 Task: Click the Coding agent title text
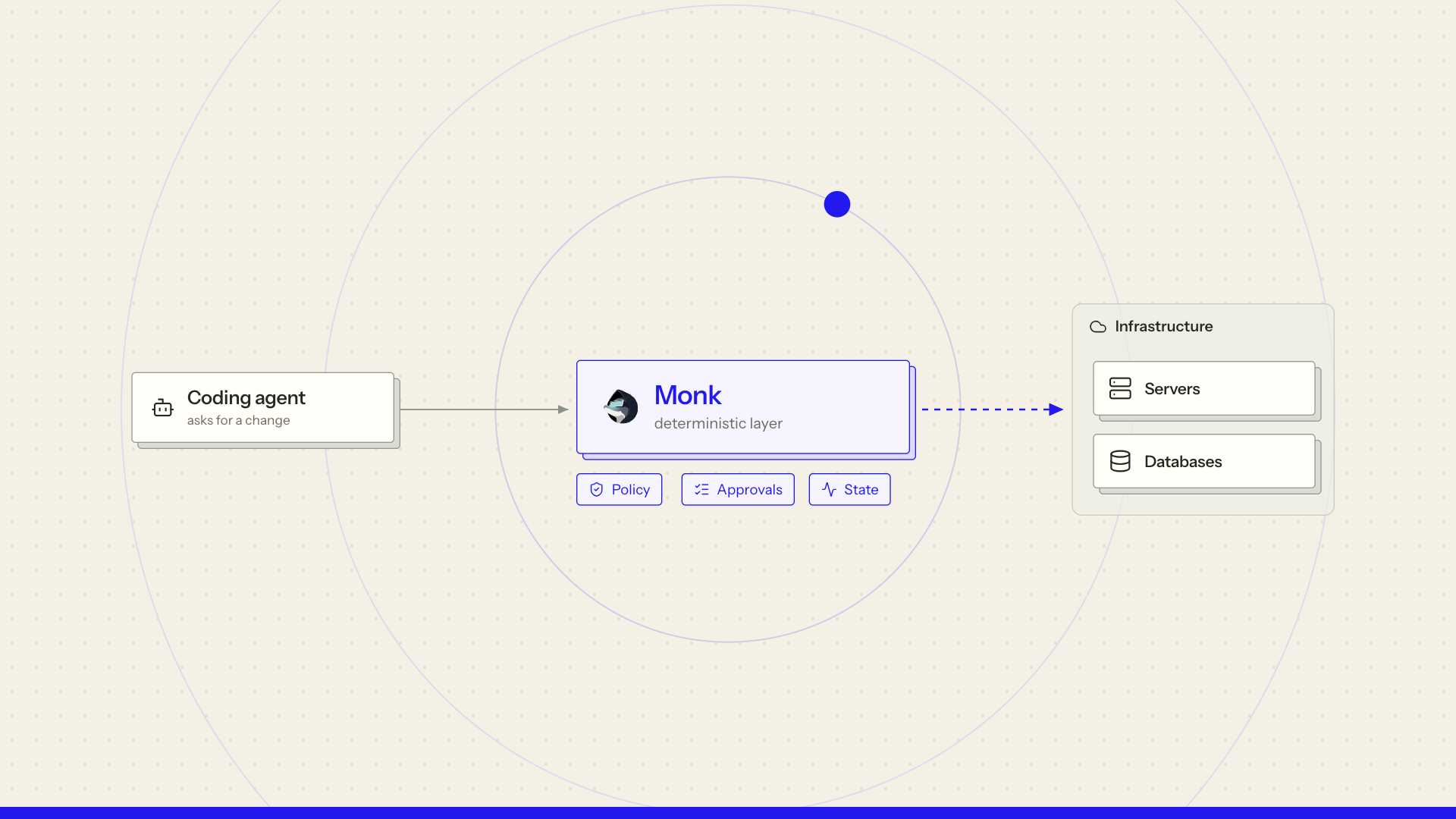(246, 398)
